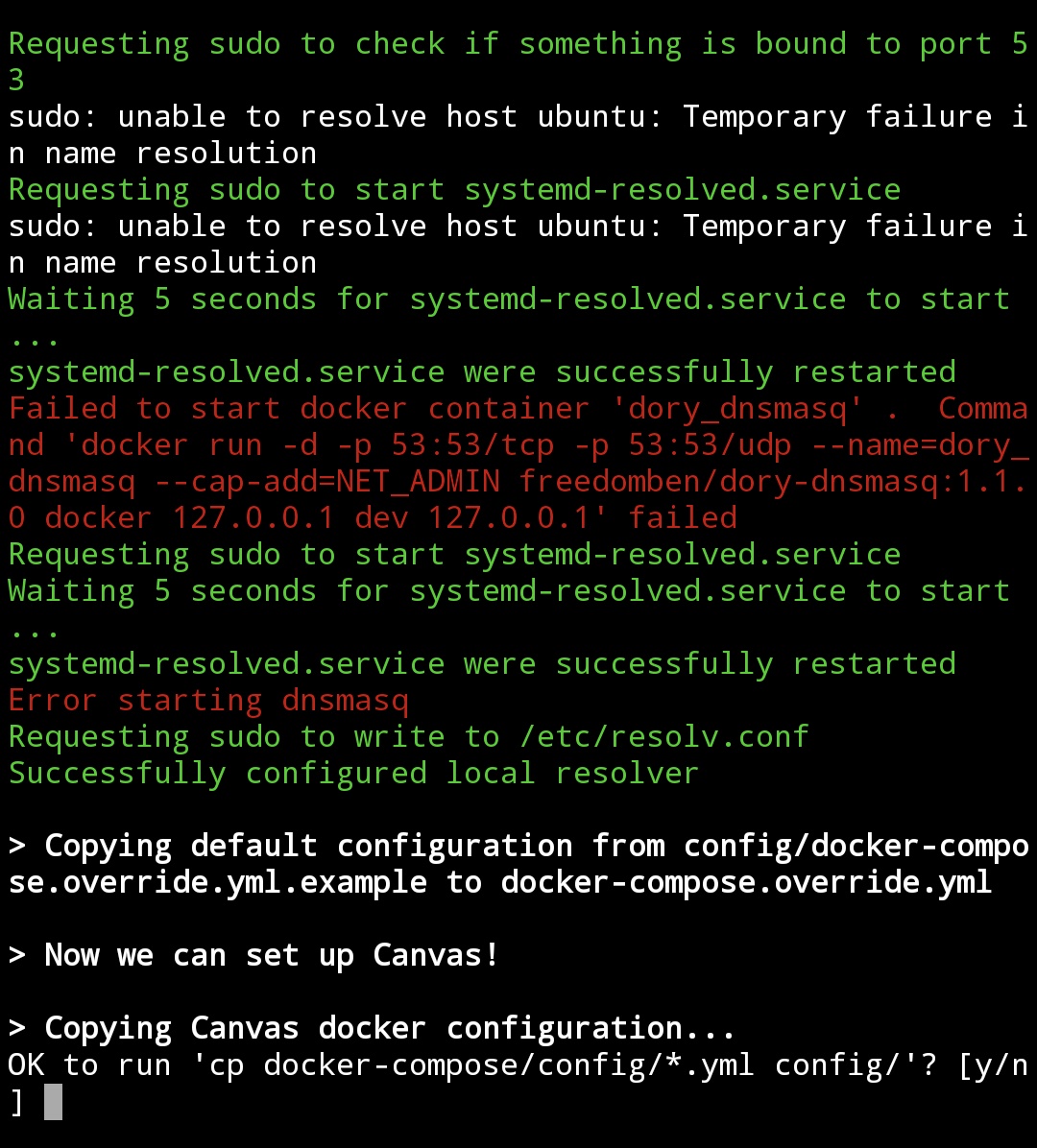The image size is (1037, 1148).
Task: Click 'freedomben/dory-dnsmasq:1.1.' image name text
Action: pyautogui.click(x=773, y=481)
